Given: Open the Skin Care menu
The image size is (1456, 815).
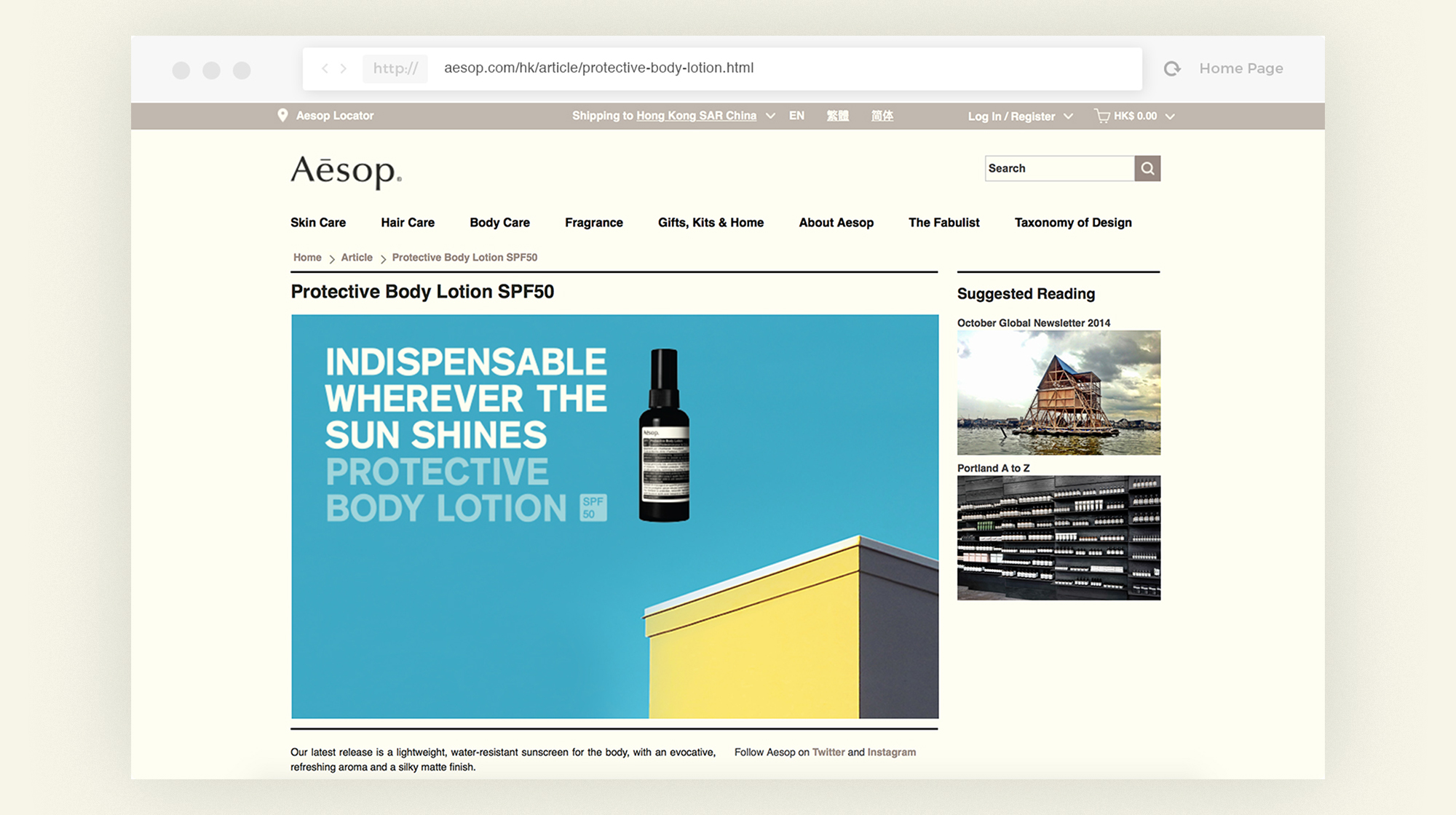Looking at the screenshot, I should (318, 223).
